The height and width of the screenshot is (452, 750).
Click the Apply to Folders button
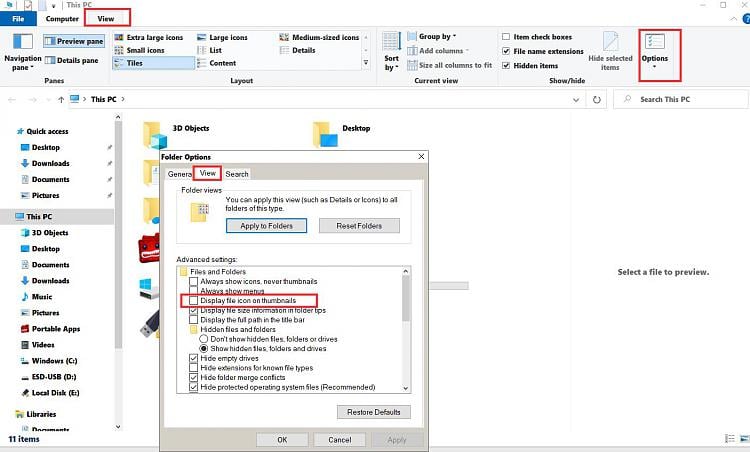[x=266, y=226]
